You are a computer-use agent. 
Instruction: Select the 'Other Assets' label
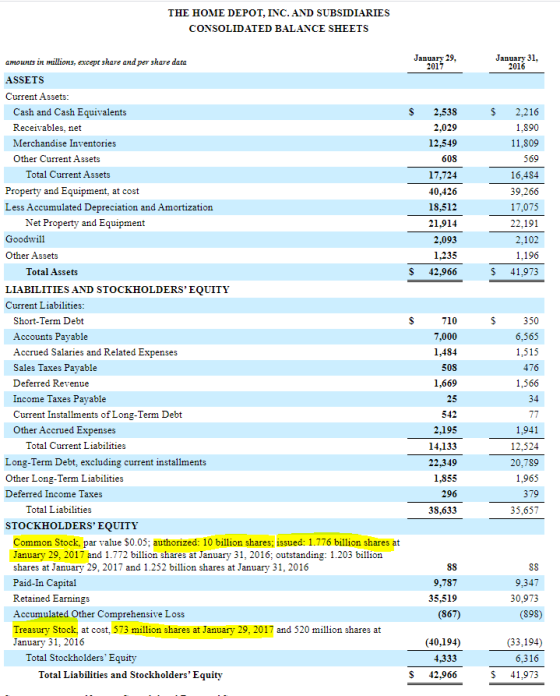point(32,256)
